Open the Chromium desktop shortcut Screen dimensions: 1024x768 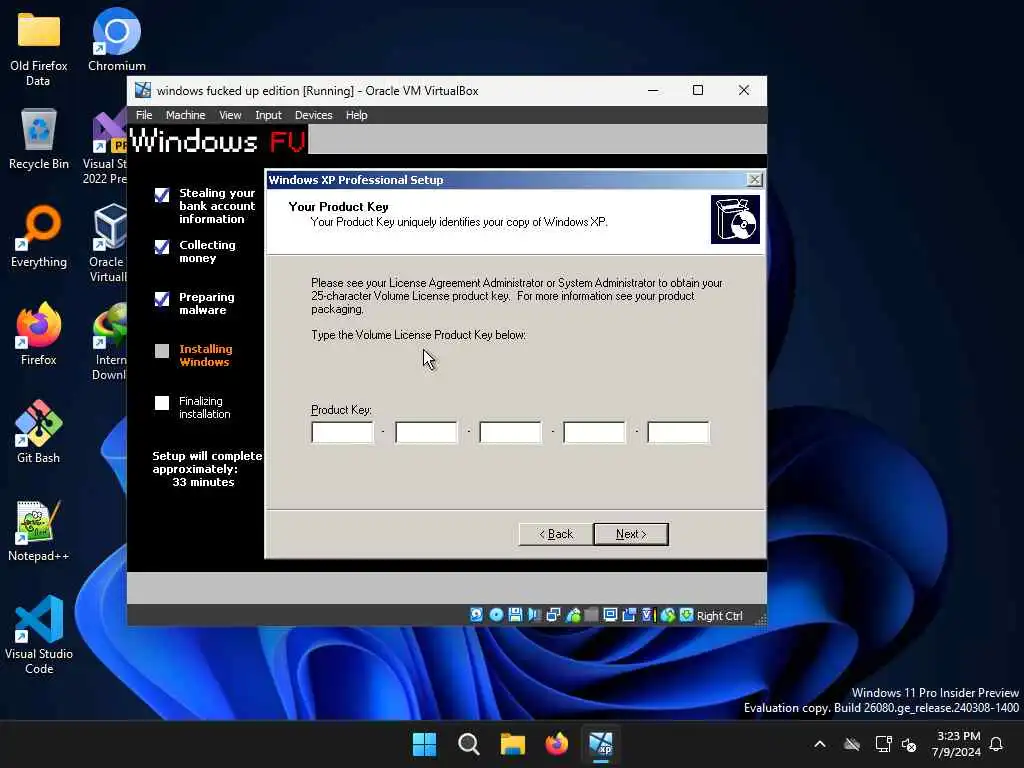click(116, 40)
